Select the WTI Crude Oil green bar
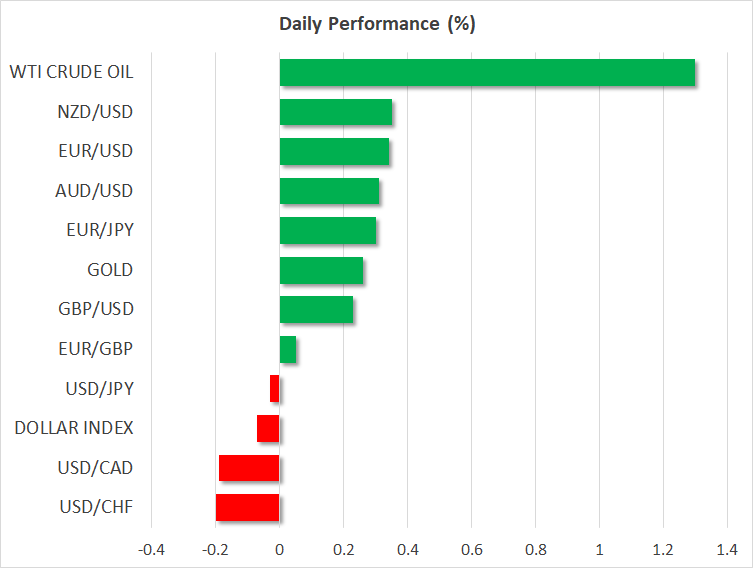Viewport: 753px width, 568px height. pyautogui.click(x=487, y=73)
